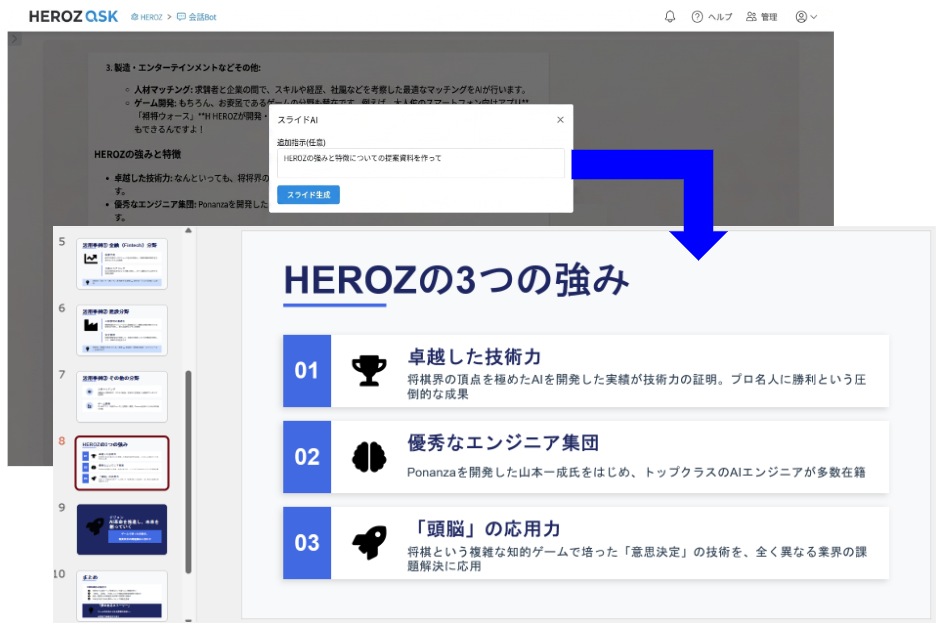940x630 pixels.
Task: Click the brain icon in the slide
Action: point(369,457)
